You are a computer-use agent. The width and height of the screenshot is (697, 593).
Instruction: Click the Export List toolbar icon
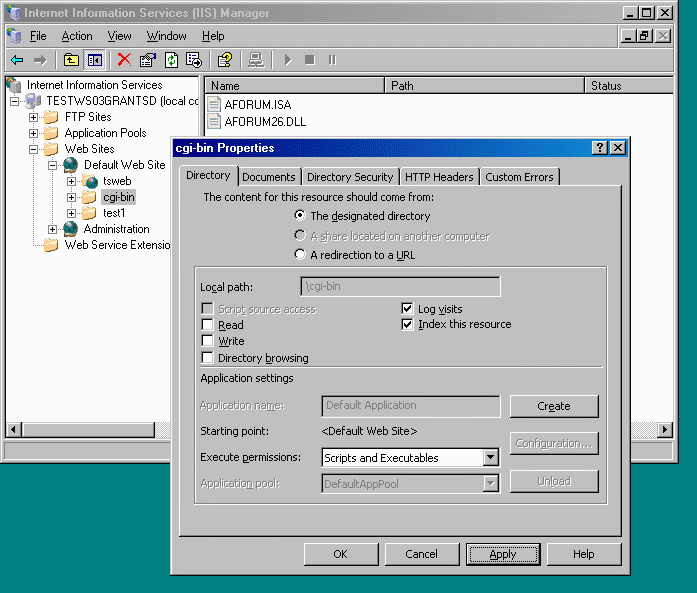tap(194, 60)
